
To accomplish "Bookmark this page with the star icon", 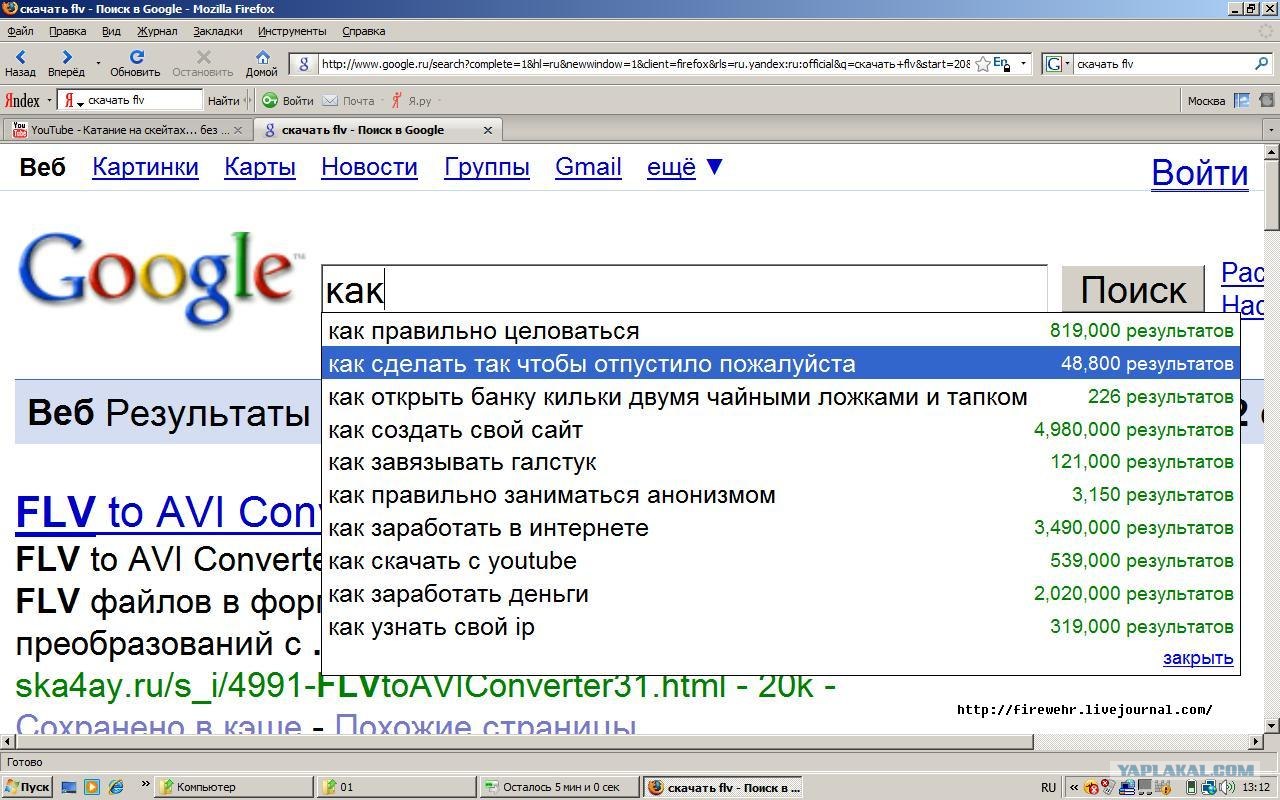I will coord(982,64).
